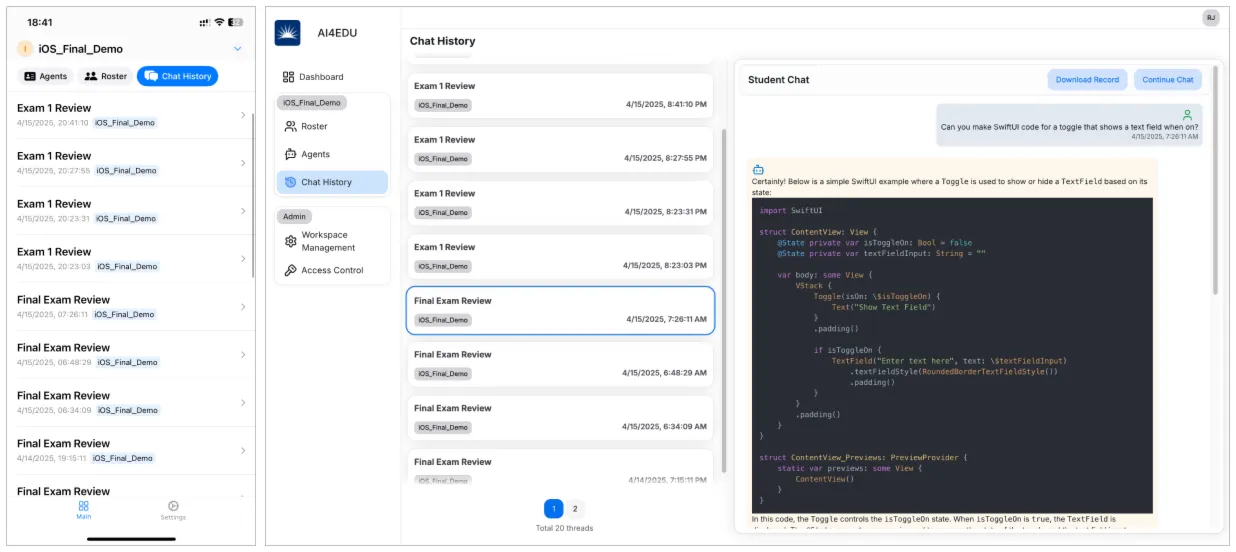This screenshot has height=552, width=1236.
Task: Open web thread Exam 1 Review 8:23:03 PM
Action: tap(560, 257)
